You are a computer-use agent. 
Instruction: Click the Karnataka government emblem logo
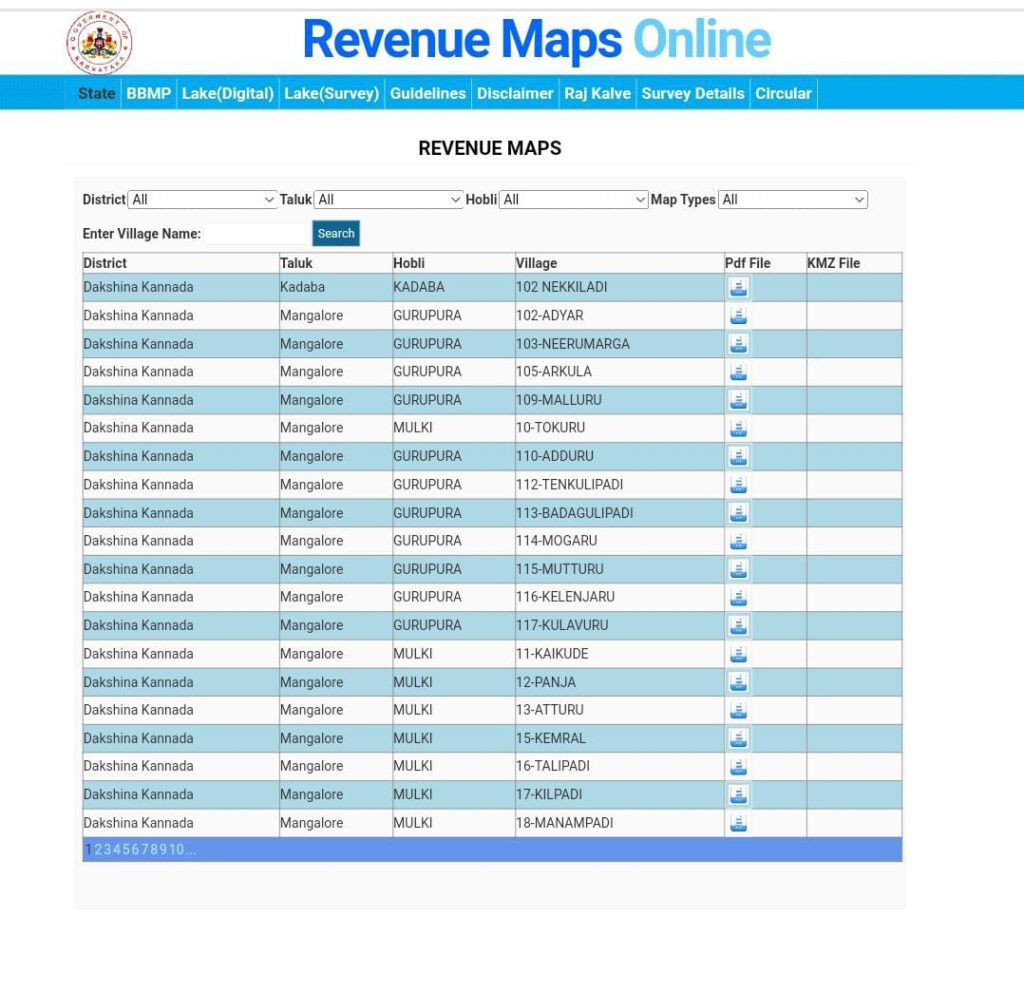99,42
